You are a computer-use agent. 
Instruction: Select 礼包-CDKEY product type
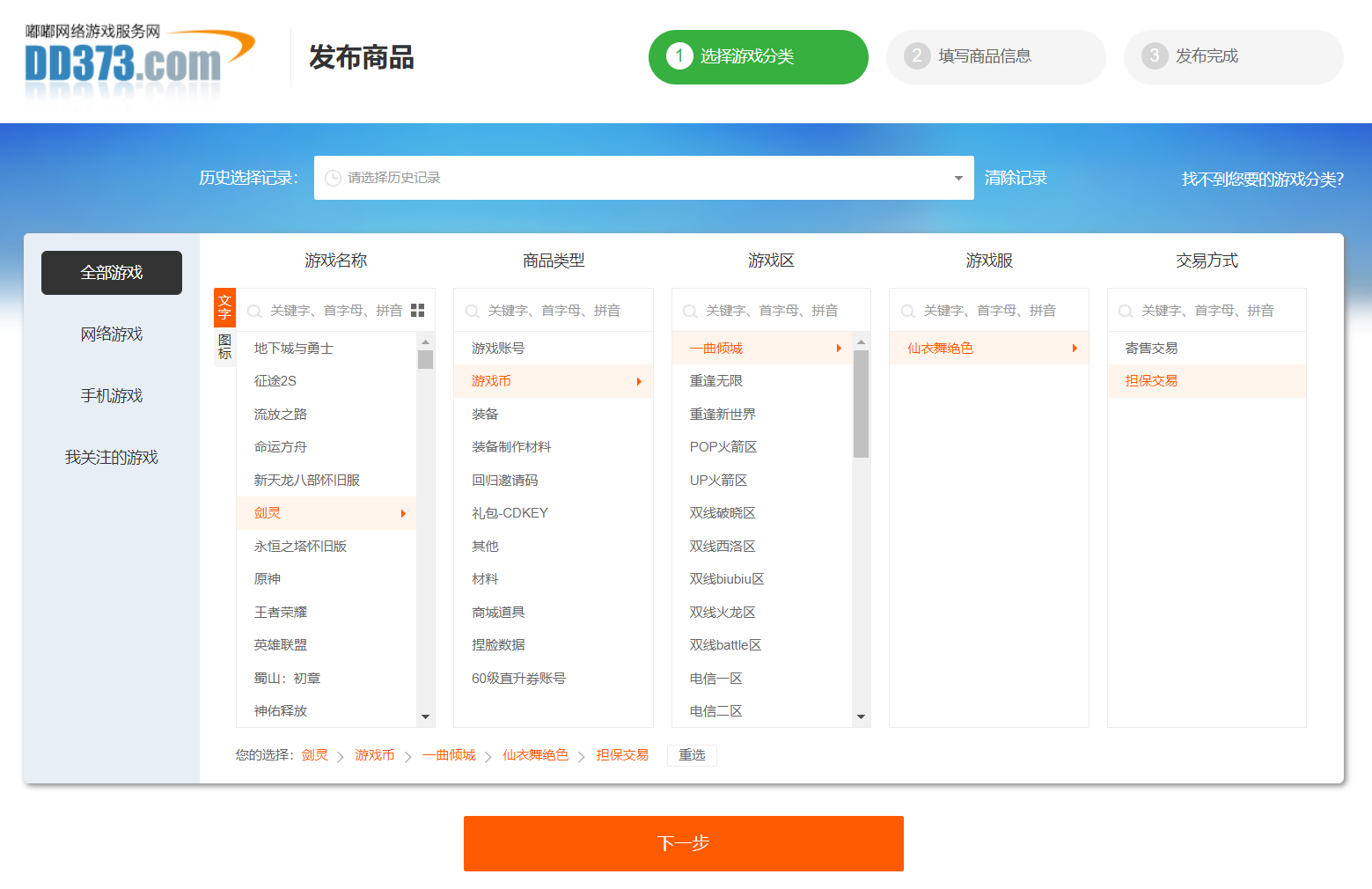pyautogui.click(x=554, y=513)
